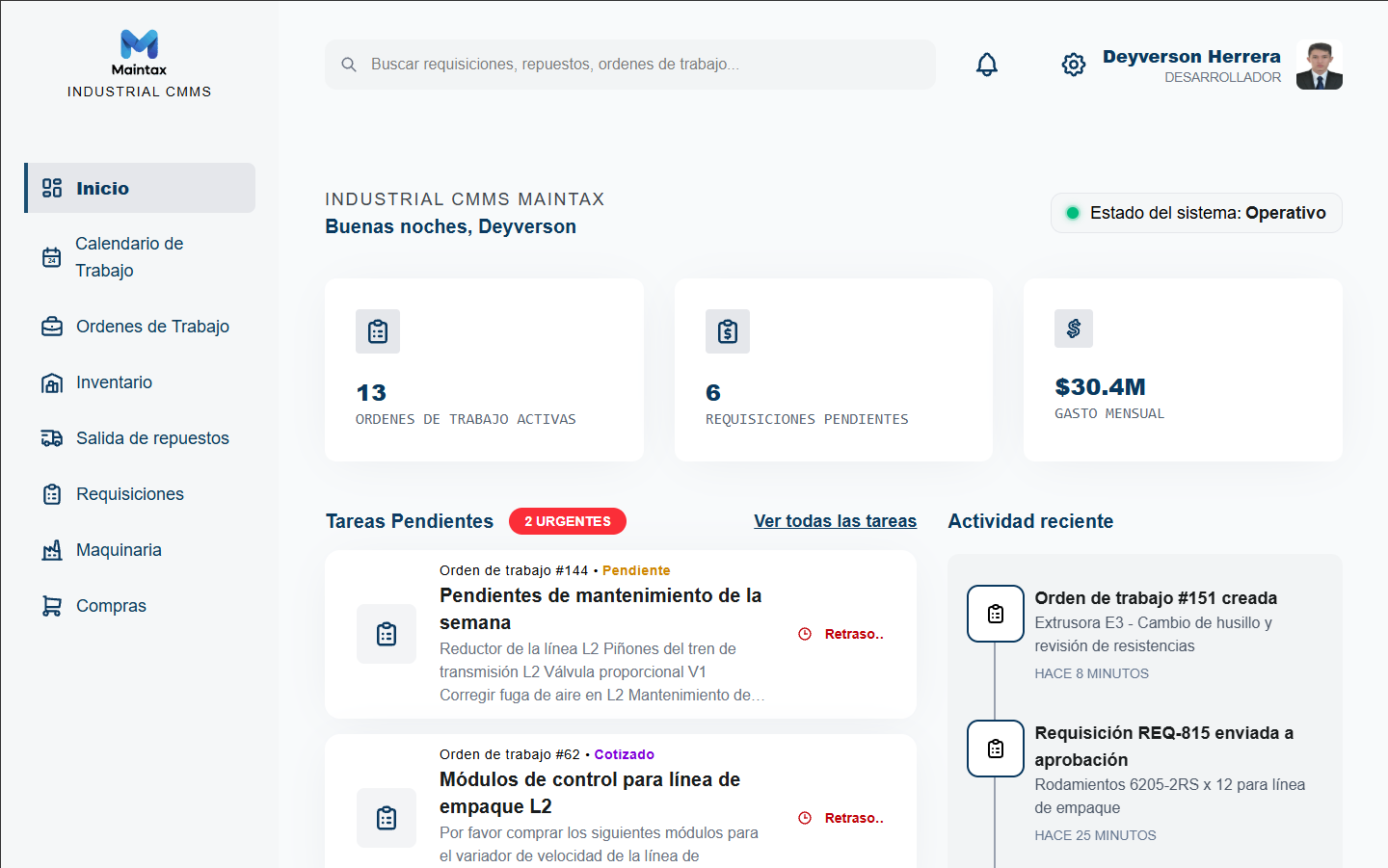
Task: Click the Salida de repuestos truck icon
Action: [x=52, y=438]
